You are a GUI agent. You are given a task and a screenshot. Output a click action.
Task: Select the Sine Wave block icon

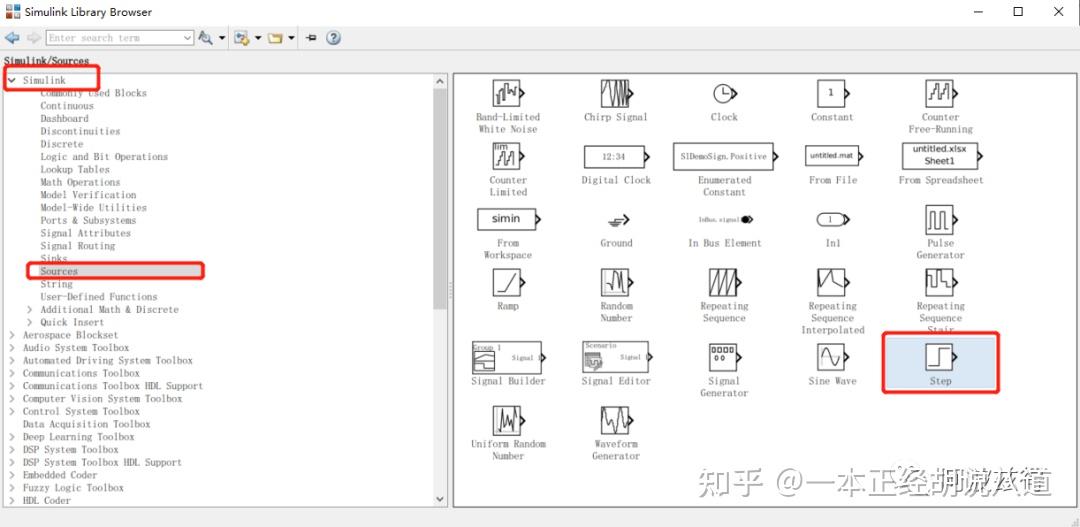[x=832, y=358]
